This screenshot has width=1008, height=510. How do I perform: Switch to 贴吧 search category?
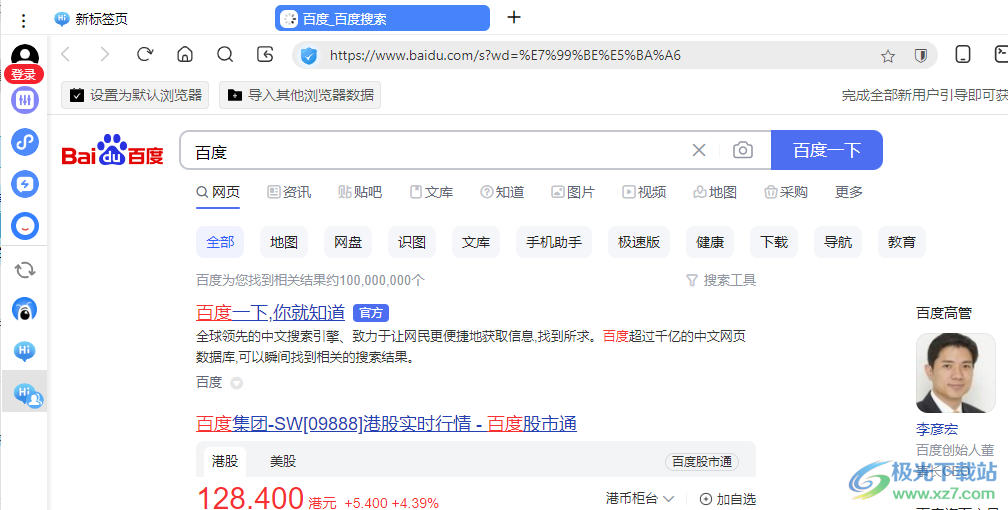360,192
